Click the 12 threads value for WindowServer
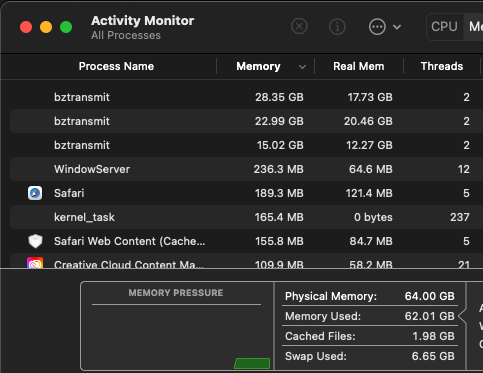The height and width of the screenshot is (373, 483). click(464, 169)
